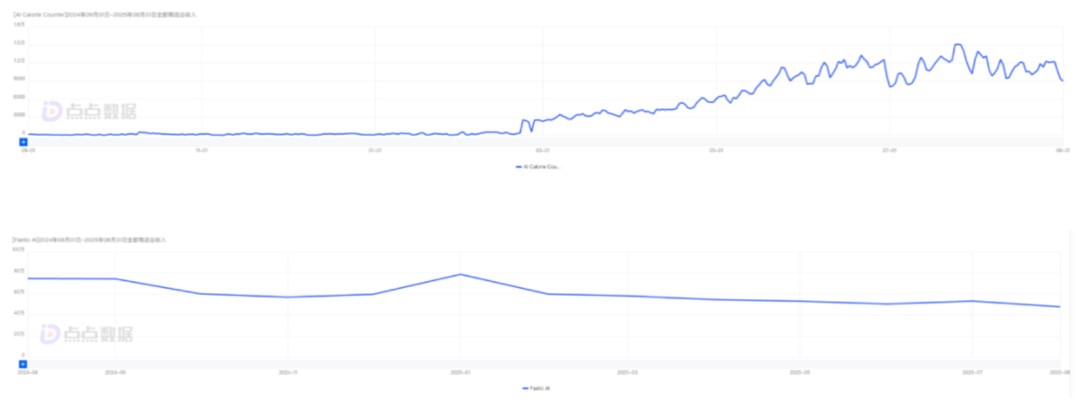Screen dimensions: 1080x420
Task: Click the 2024-09 data point on Fastic AI line
Action: pos(115,279)
